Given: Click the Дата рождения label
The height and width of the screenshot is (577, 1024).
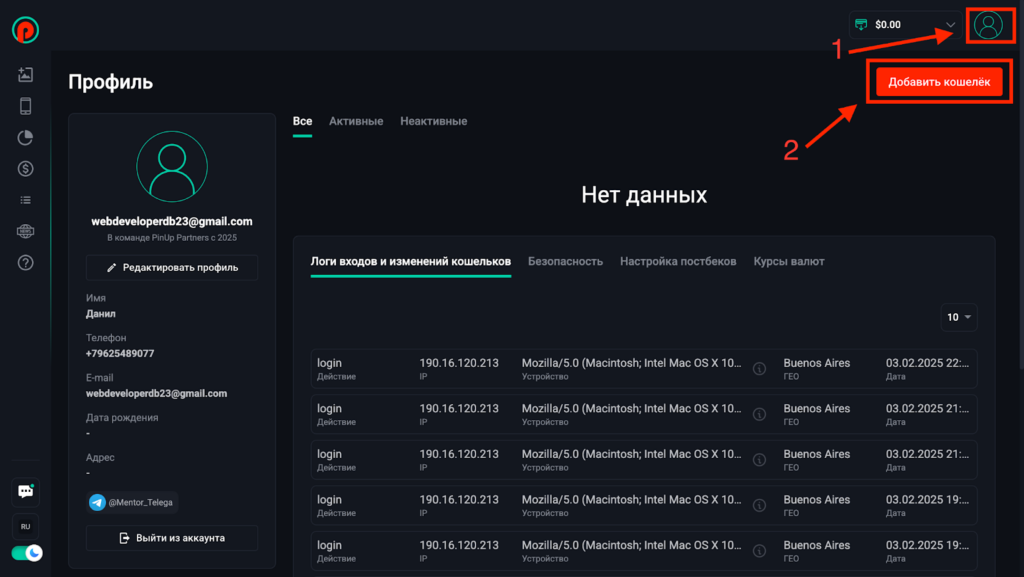Looking at the screenshot, I should (x=122, y=418).
